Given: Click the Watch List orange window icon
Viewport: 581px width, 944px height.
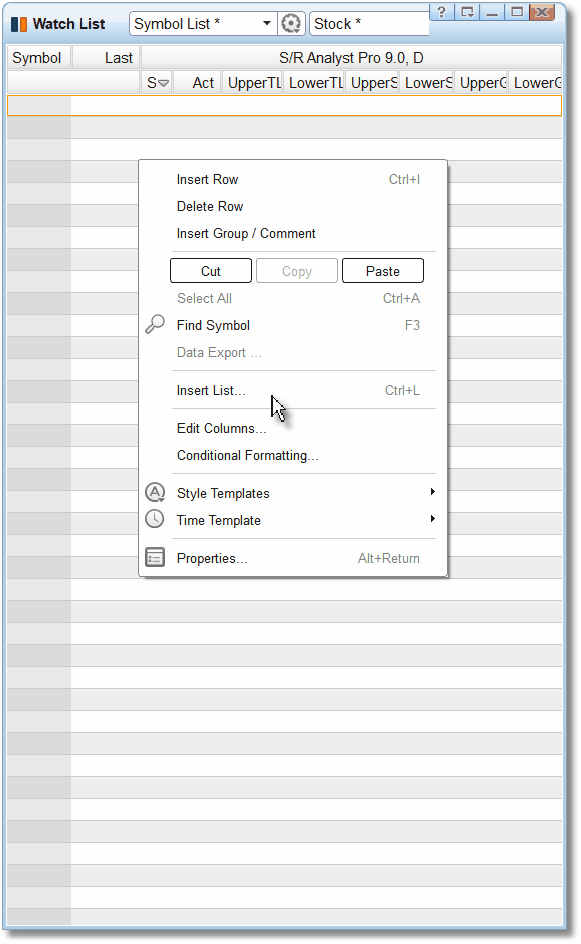Looking at the screenshot, I should point(19,24).
